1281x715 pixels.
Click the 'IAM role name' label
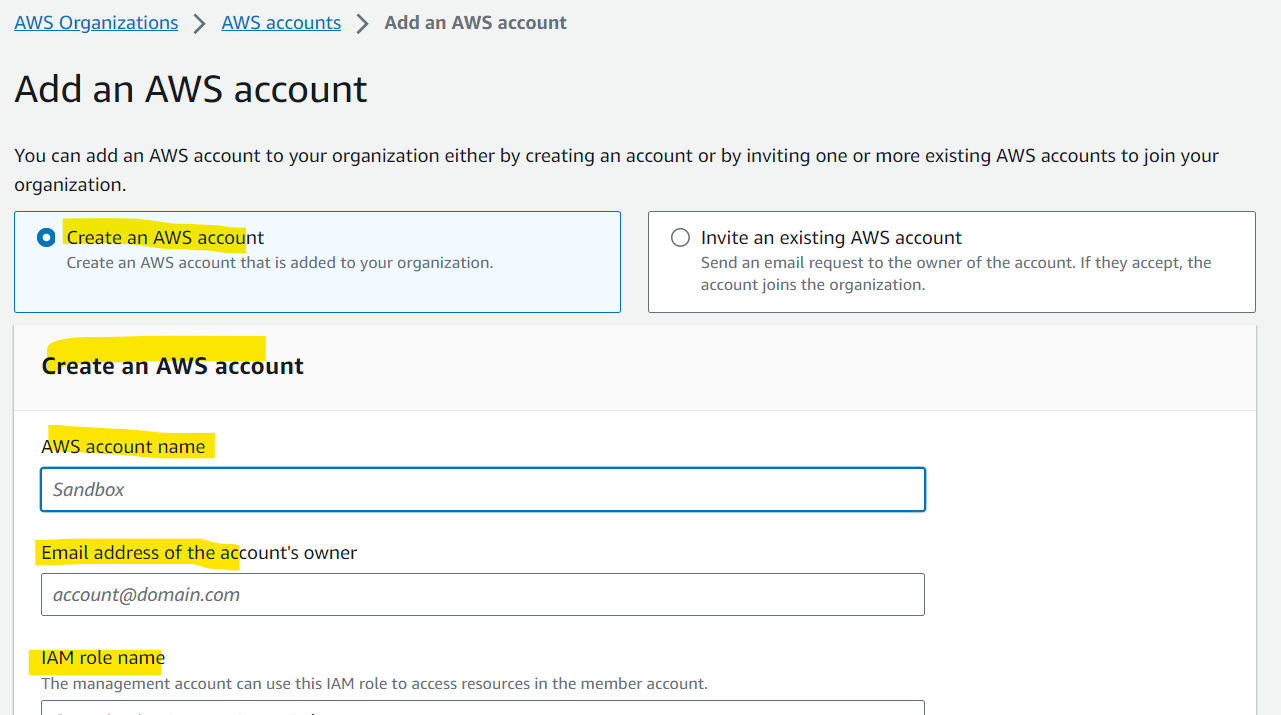click(x=103, y=658)
